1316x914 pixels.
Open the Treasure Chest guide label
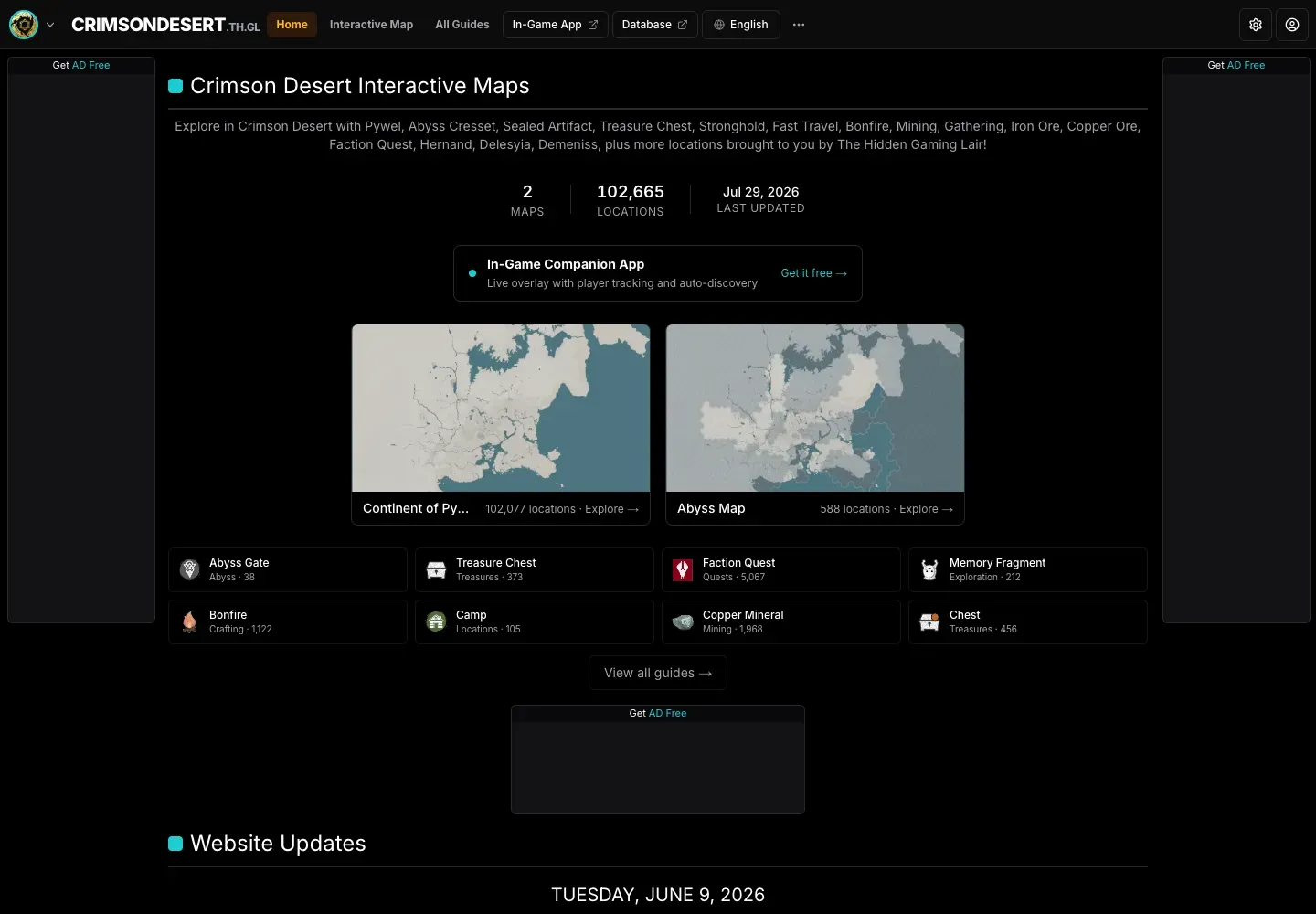tap(496, 563)
